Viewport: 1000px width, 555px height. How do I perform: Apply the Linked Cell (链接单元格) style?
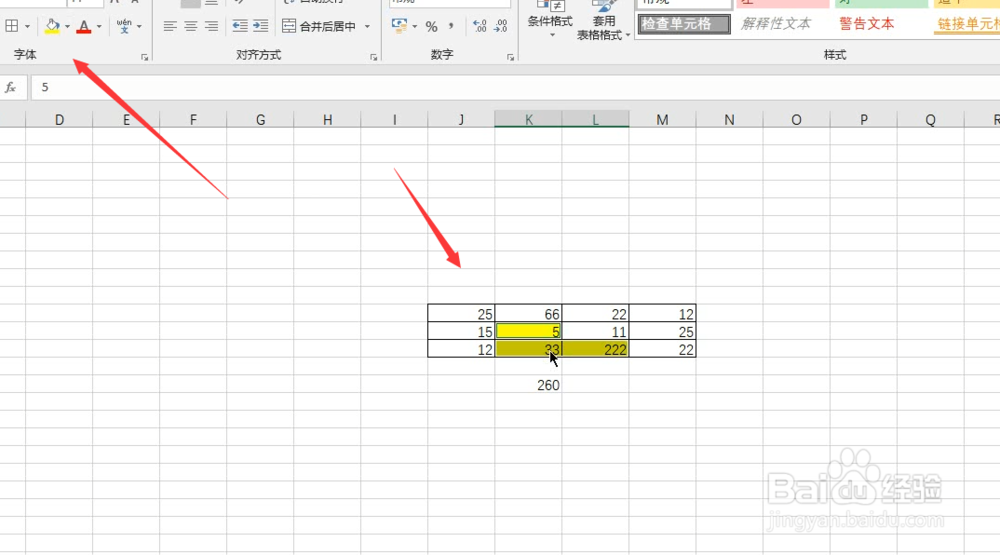pyautogui.click(x=967, y=24)
